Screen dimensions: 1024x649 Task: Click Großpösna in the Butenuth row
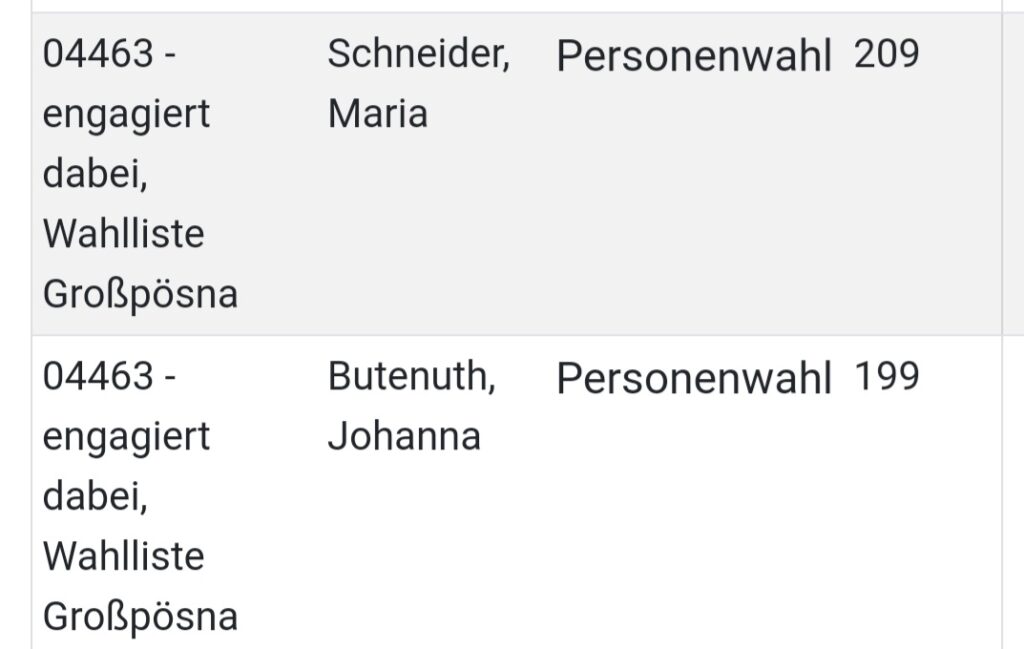(140, 617)
